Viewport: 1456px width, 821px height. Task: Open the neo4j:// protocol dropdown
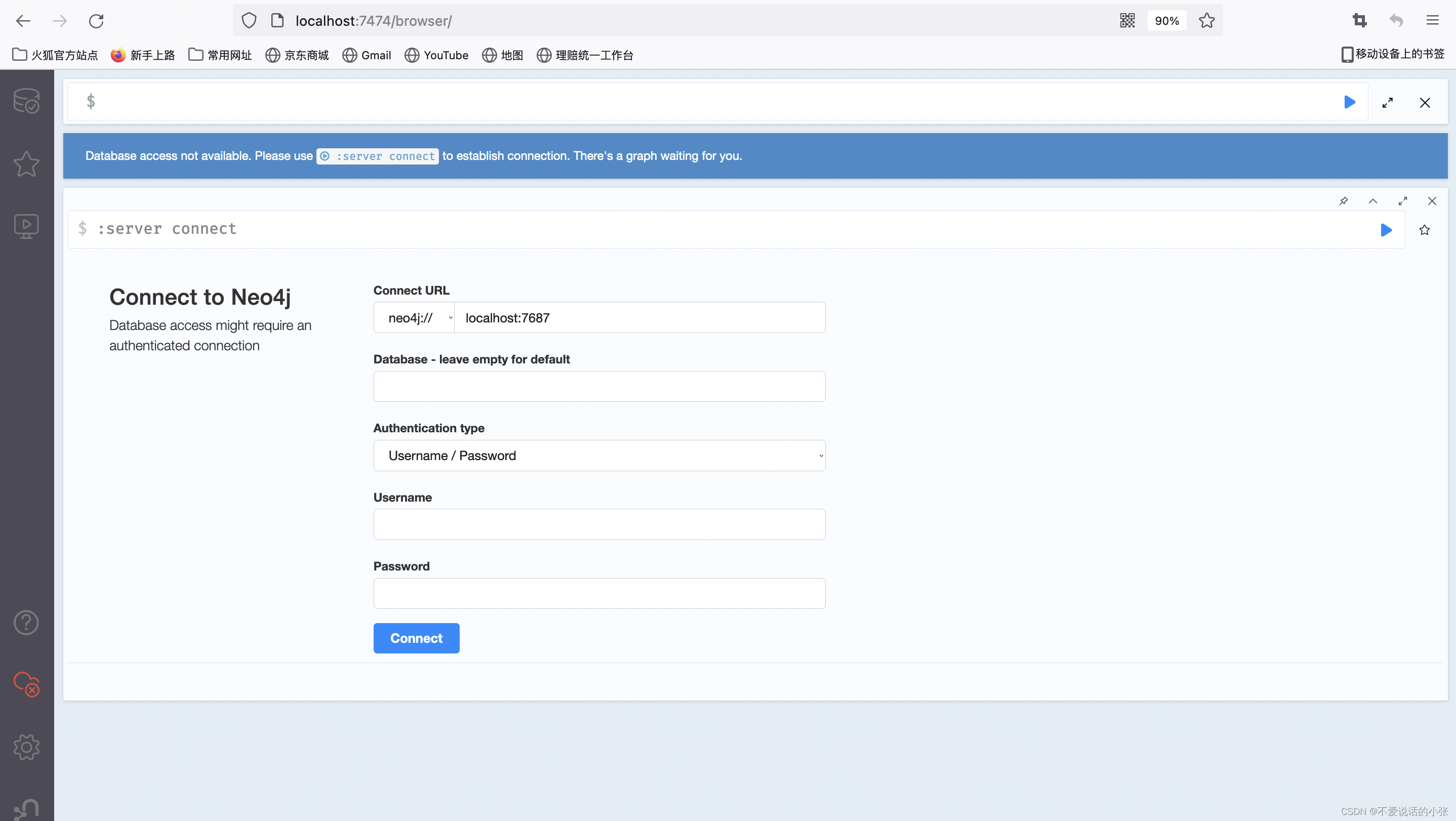click(x=414, y=317)
